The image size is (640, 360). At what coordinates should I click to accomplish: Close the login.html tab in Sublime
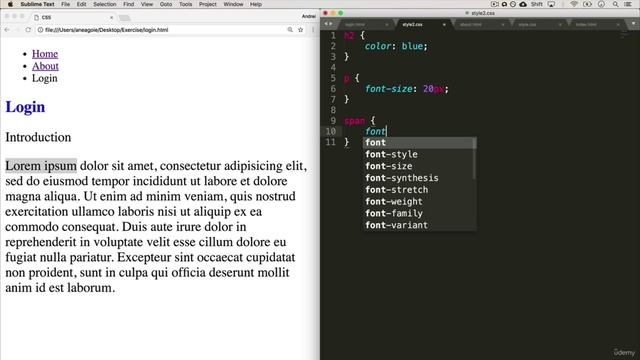[387, 24]
